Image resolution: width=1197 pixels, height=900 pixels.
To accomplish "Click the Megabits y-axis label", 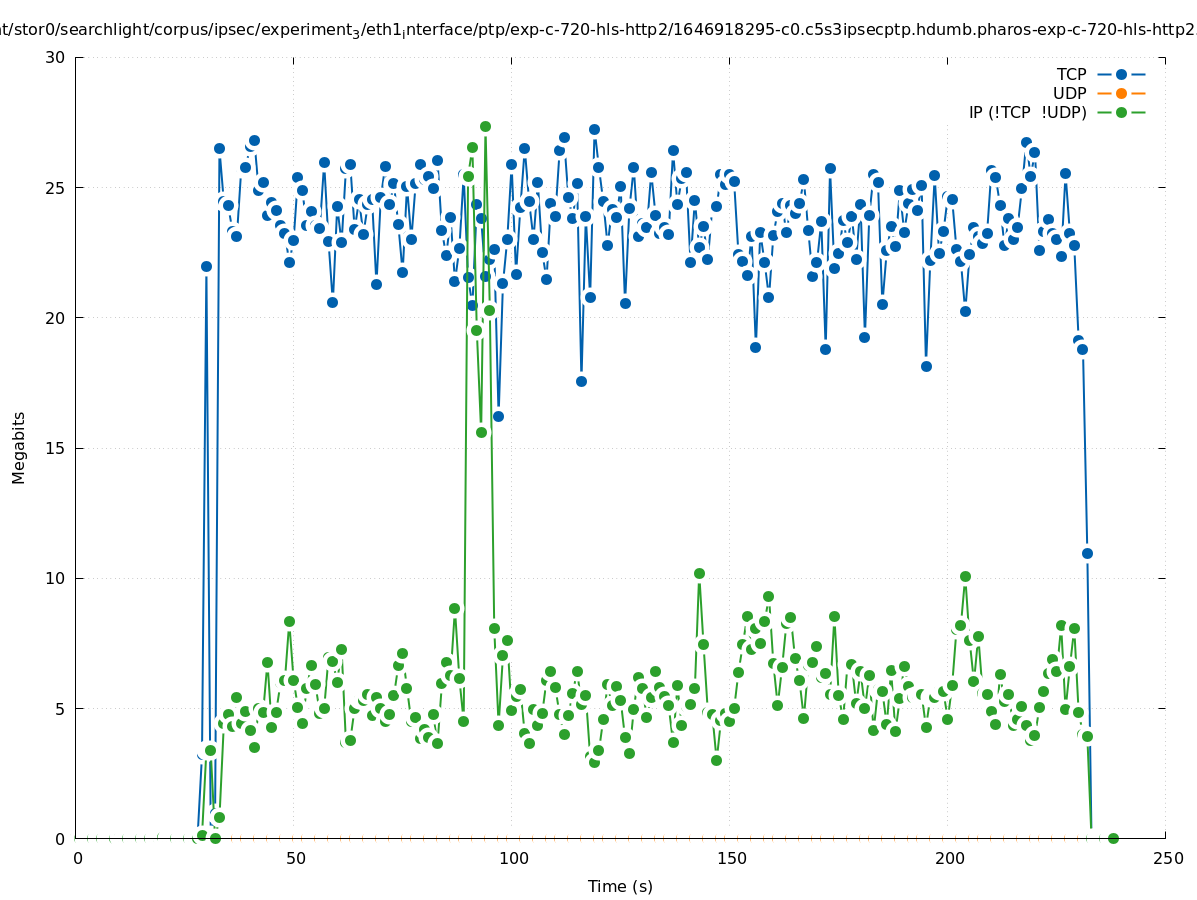I will click(19, 447).
